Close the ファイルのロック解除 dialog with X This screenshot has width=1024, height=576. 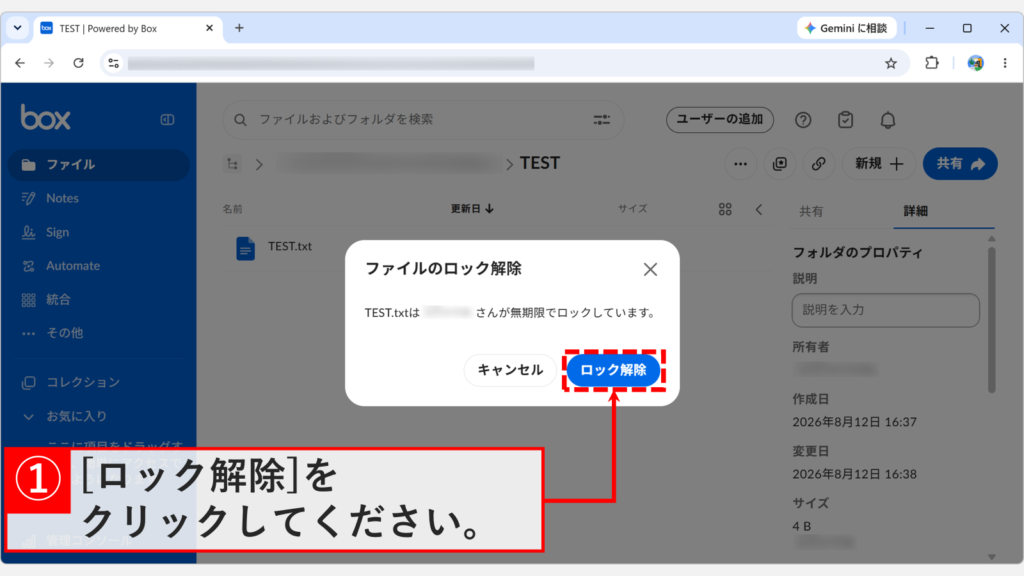click(650, 269)
